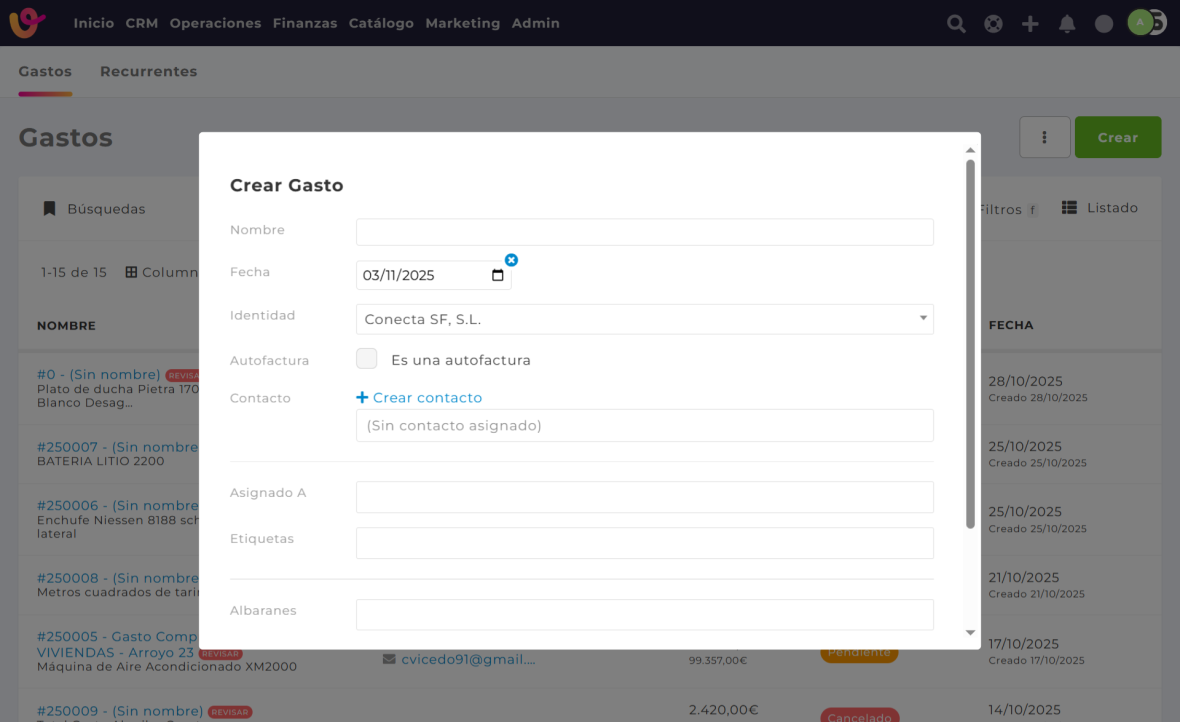Toggle the 'Es una autofactura' checkbox
The image size is (1180, 722).
(367, 359)
